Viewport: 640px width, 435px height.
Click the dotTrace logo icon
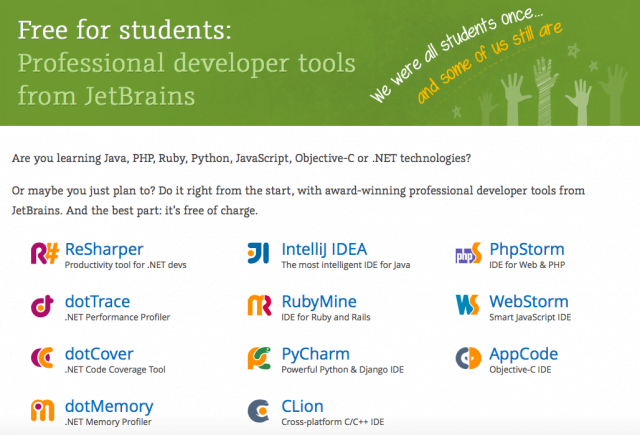pos(44,307)
